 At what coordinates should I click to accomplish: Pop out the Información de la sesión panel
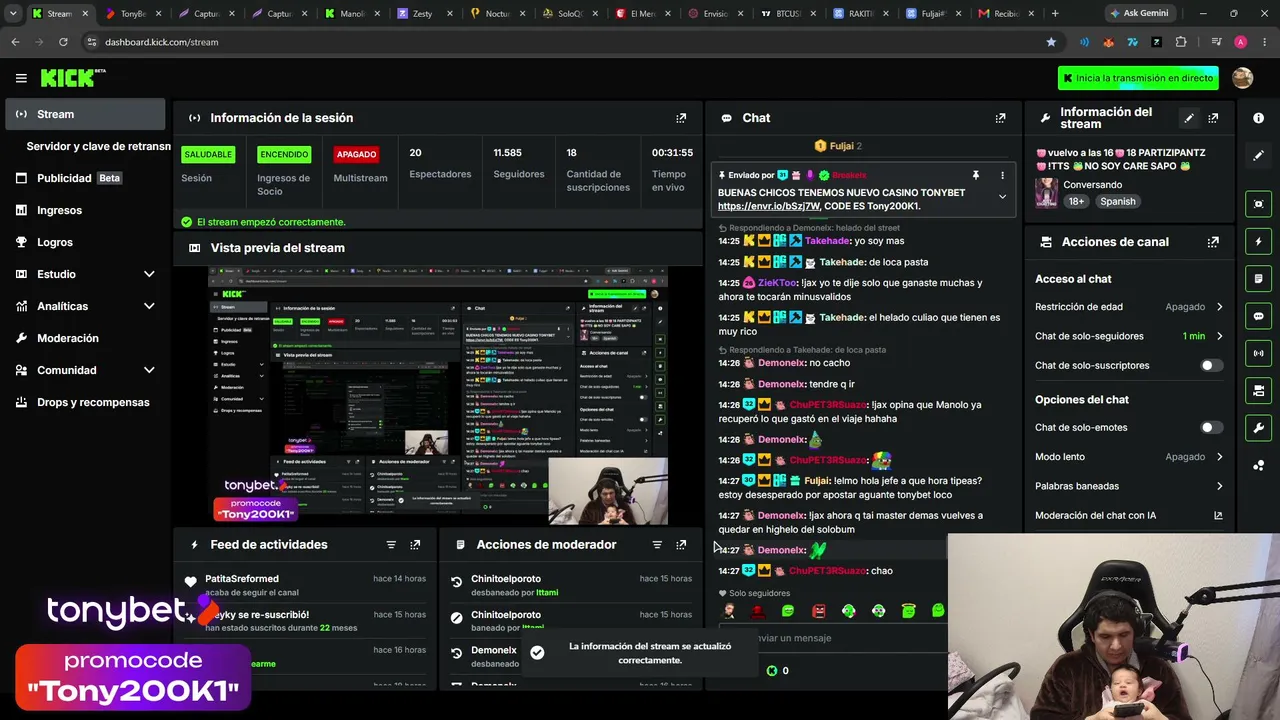pyautogui.click(x=681, y=118)
